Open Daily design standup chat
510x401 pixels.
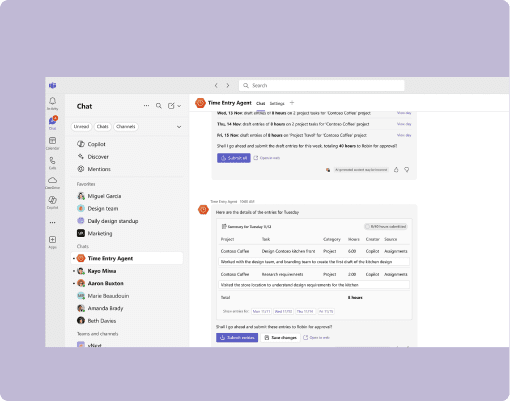click(x=127, y=221)
